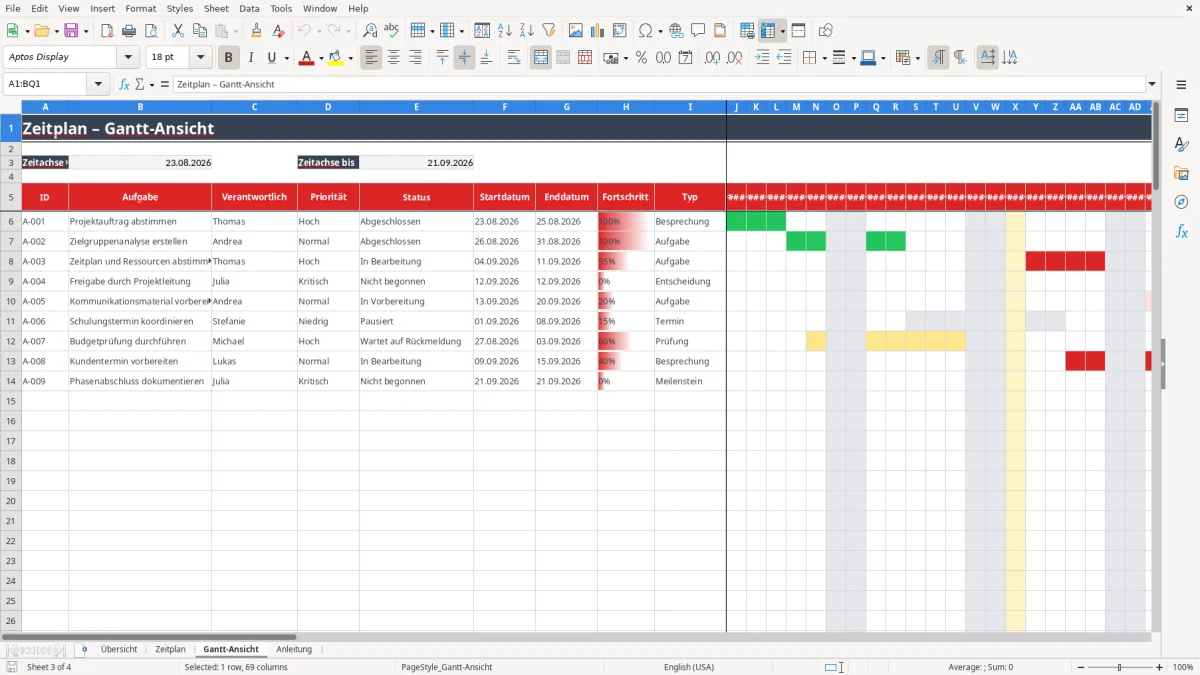1200x675 pixels.
Task: Switch to the Anleitung sheet tab
Action: coord(294,649)
